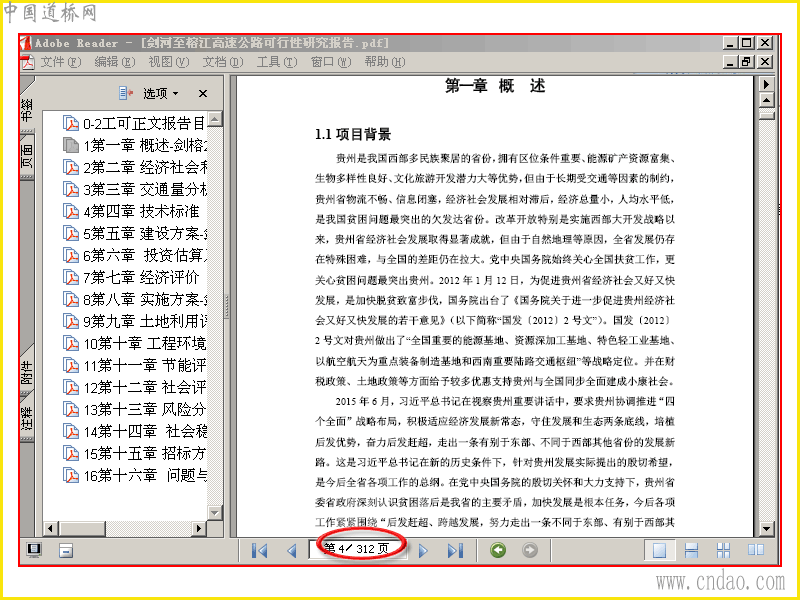
Task: Click the hide toolbars icon beside monitor
Action: pos(66,550)
